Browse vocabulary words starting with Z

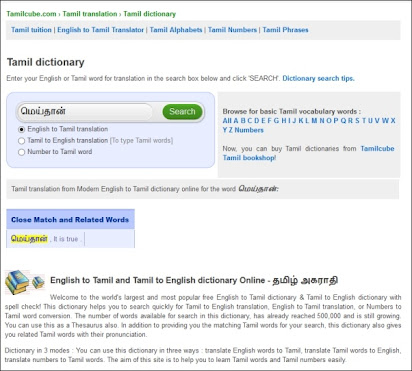(x=231, y=130)
